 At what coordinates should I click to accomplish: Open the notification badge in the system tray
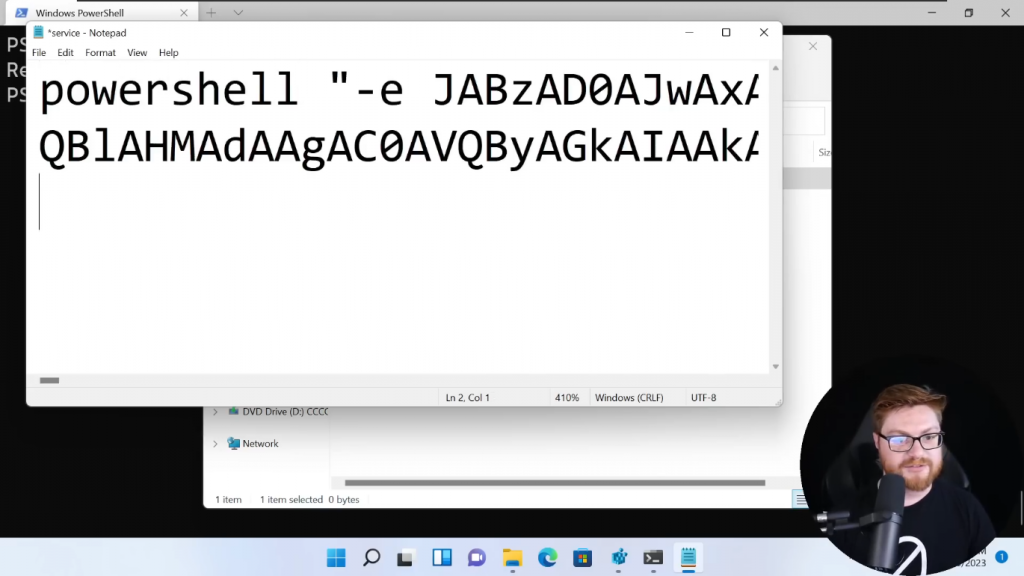[1001, 557]
